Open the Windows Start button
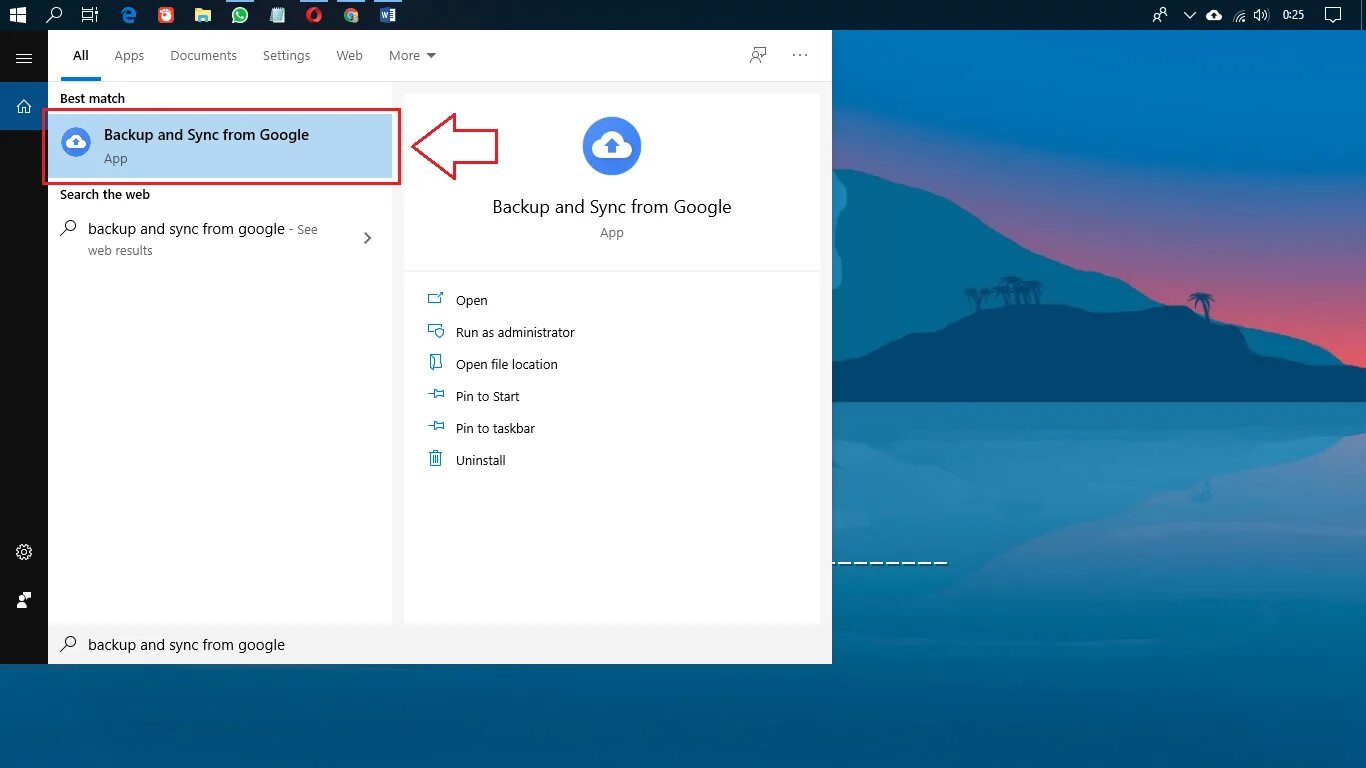The width and height of the screenshot is (1366, 768). (x=17, y=15)
